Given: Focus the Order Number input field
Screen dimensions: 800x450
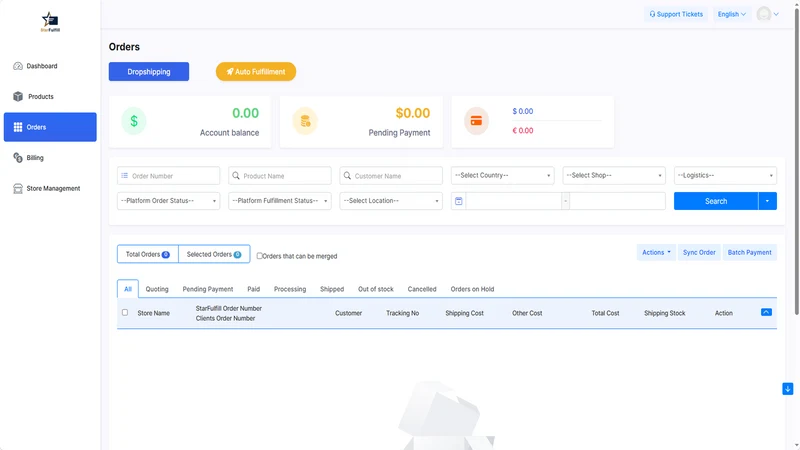Looking at the screenshot, I should pos(168,176).
